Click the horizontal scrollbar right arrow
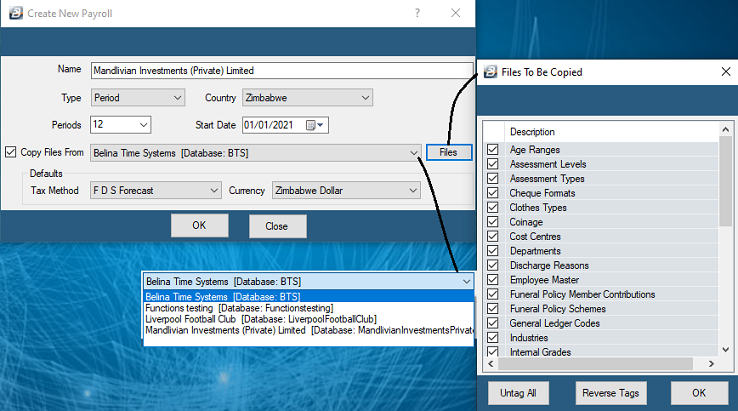 coord(711,364)
